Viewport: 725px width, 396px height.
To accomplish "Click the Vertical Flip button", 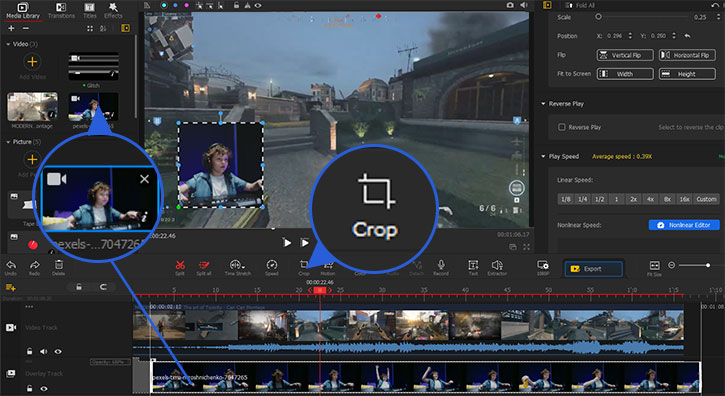I will (625, 55).
